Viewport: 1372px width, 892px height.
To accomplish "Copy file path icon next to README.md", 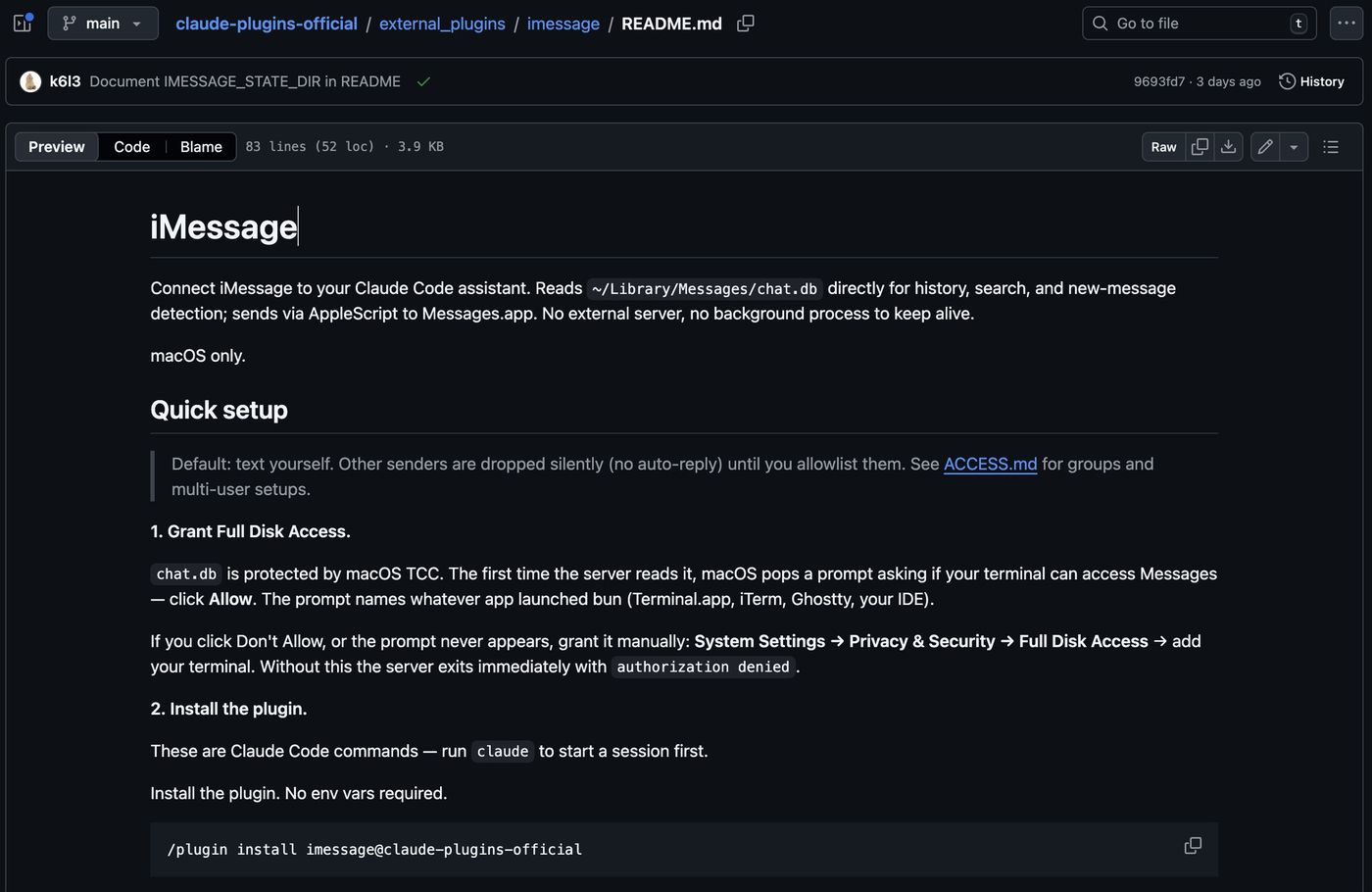I will (746, 23).
